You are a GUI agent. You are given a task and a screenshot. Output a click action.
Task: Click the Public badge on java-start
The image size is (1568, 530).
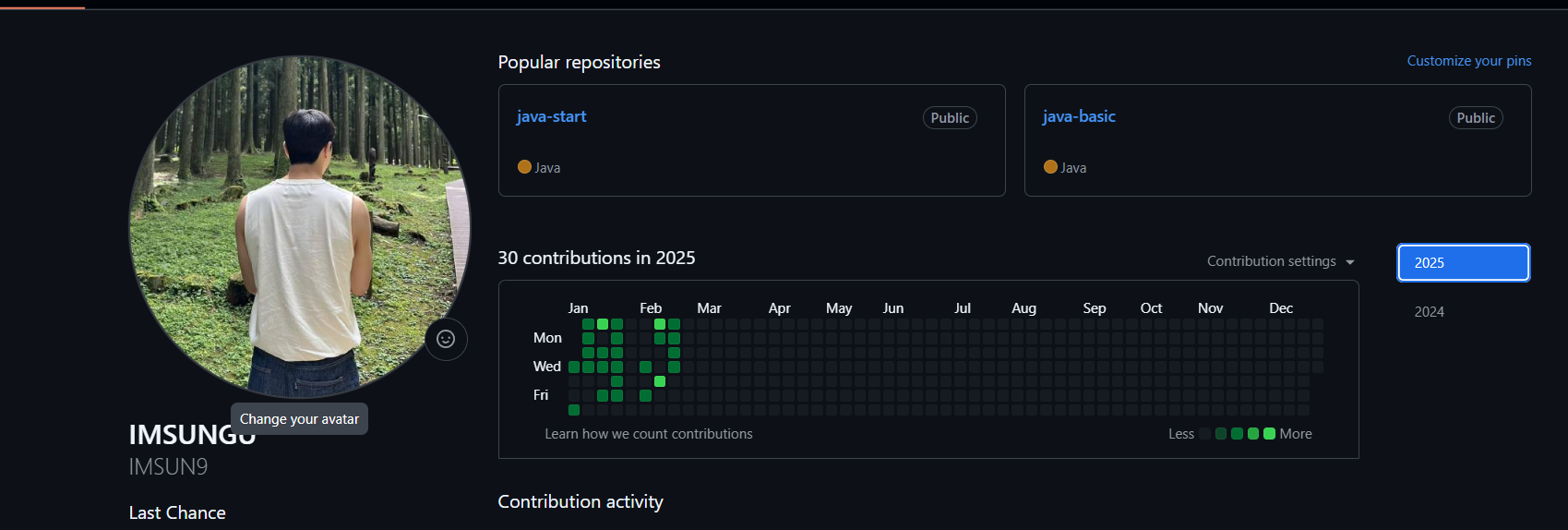coord(950,118)
